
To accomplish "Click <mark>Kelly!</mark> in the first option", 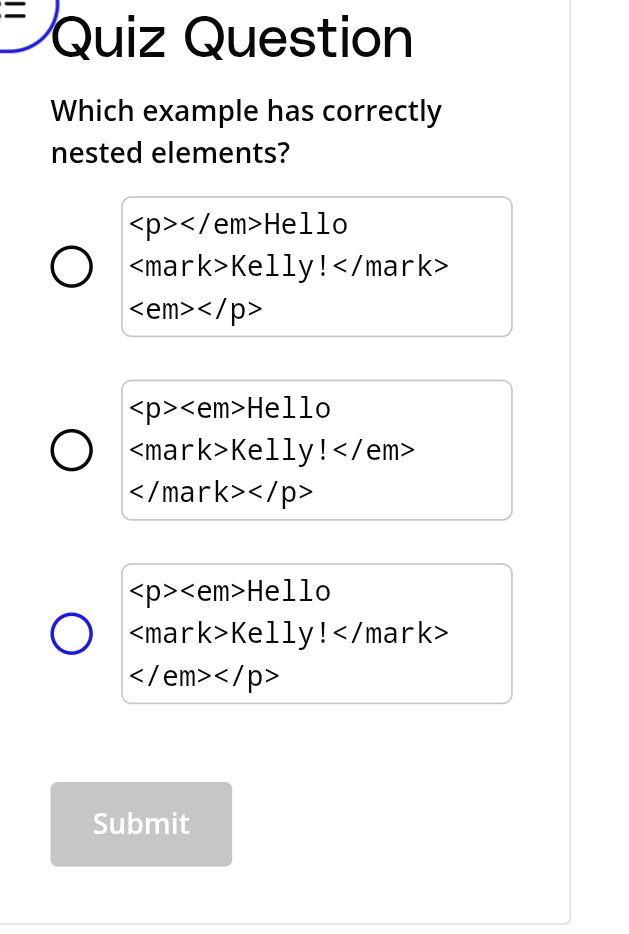I will pos(288,266).
